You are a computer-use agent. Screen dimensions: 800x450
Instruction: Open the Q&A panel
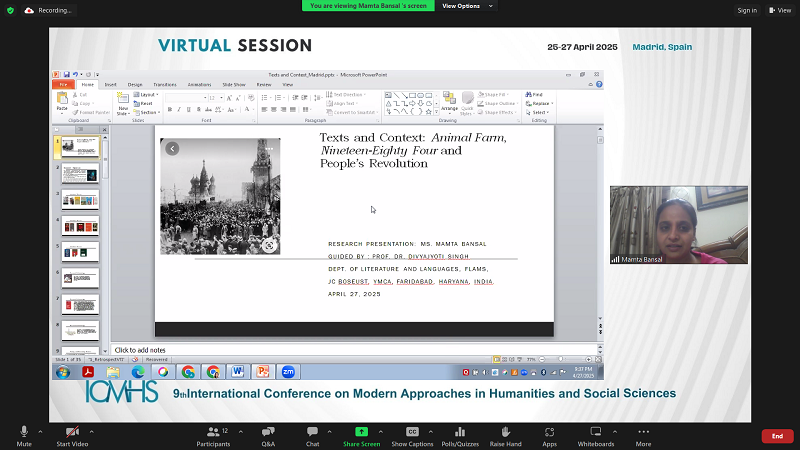pyautogui.click(x=268, y=432)
